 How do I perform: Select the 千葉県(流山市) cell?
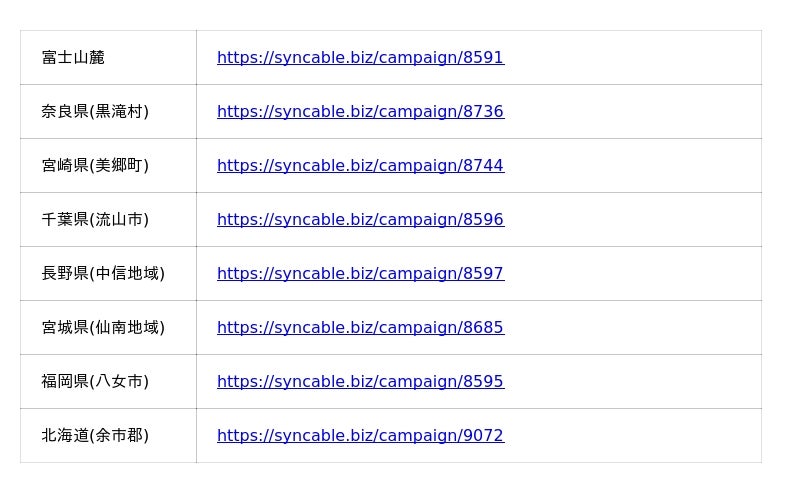(95, 220)
